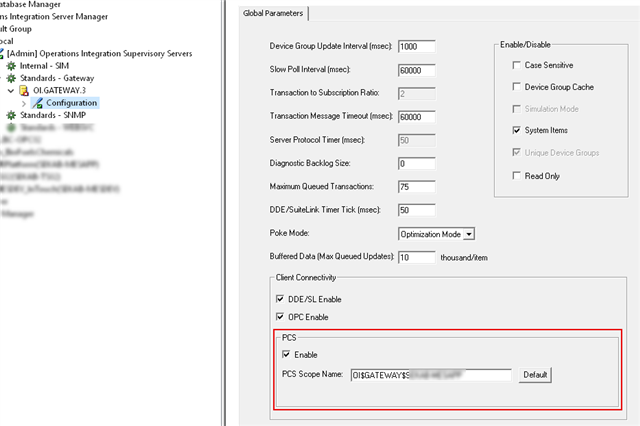Click the Device Group Update Interval field
Screen dimensions: 640x426
click(416, 47)
